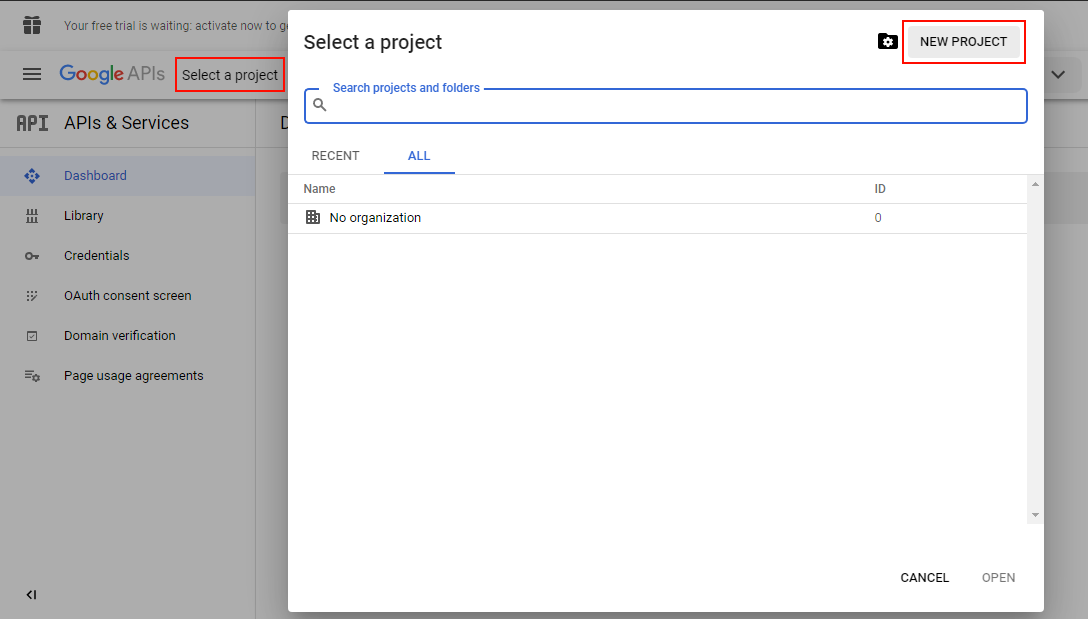Switch to the ALL tab
1088x619 pixels.
click(419, 156)
